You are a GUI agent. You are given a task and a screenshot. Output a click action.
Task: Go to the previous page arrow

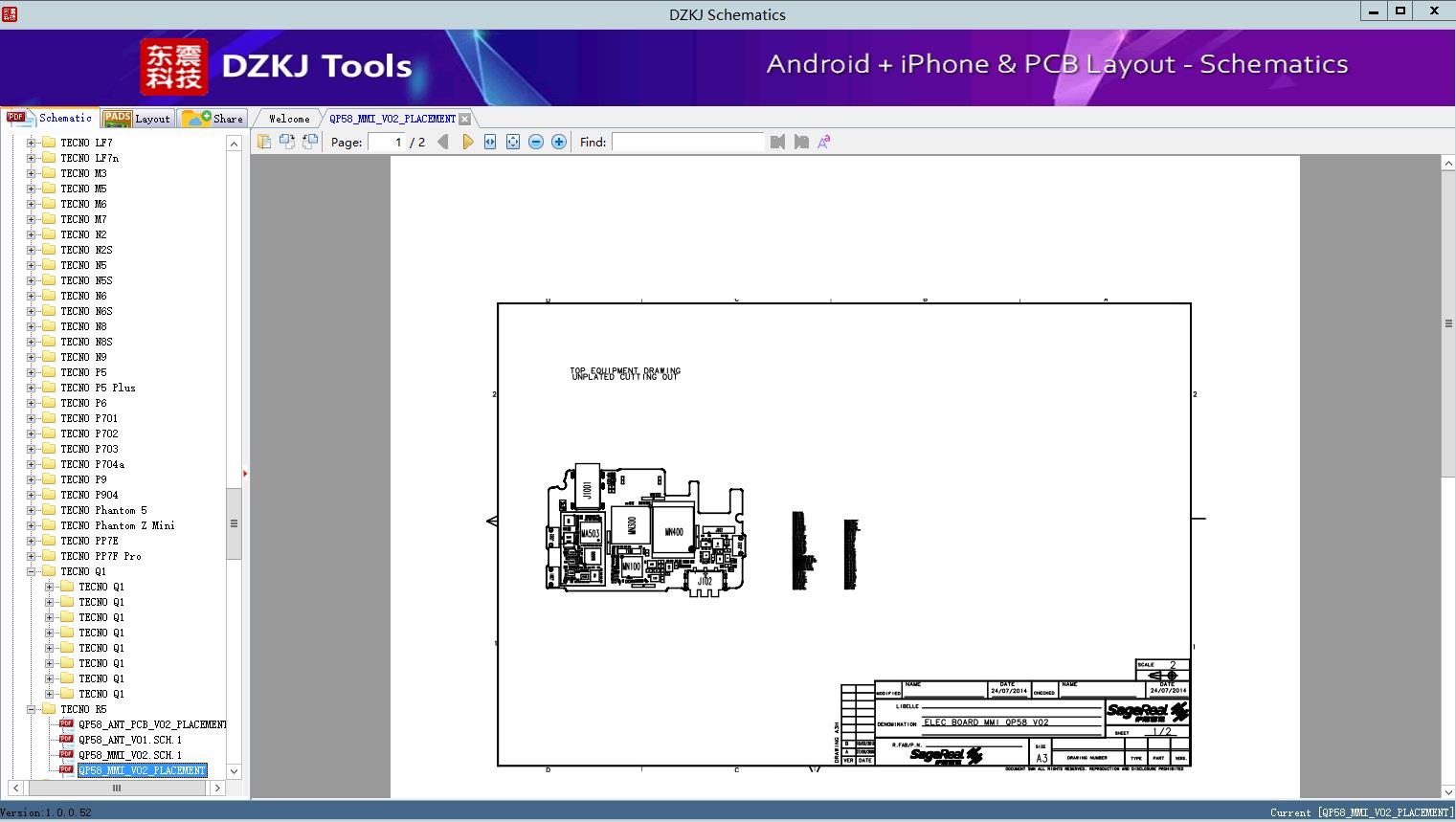coord(442,142)
